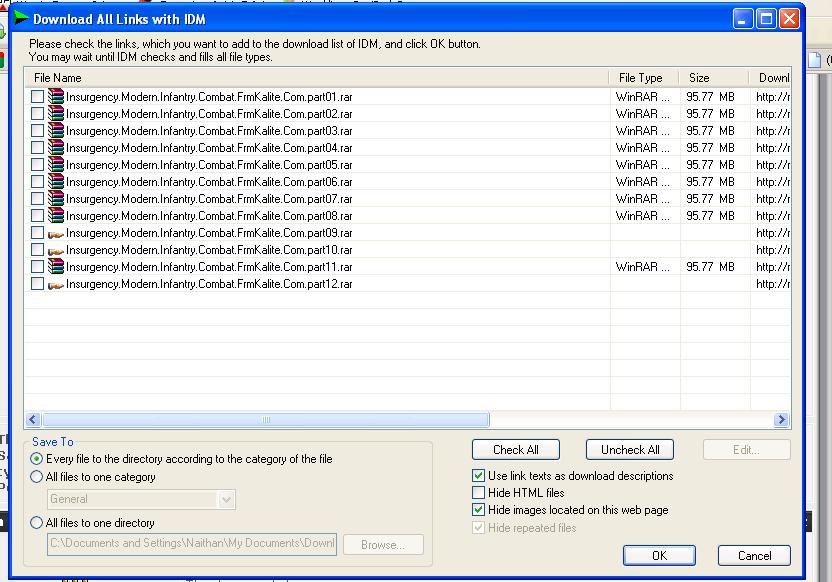Minimize the Download All Links window

point(743,19)
